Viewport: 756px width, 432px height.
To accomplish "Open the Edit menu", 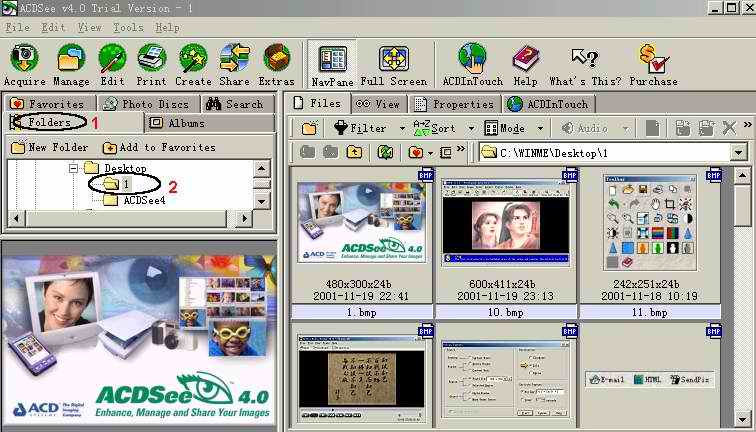I will tap(53, 27).
